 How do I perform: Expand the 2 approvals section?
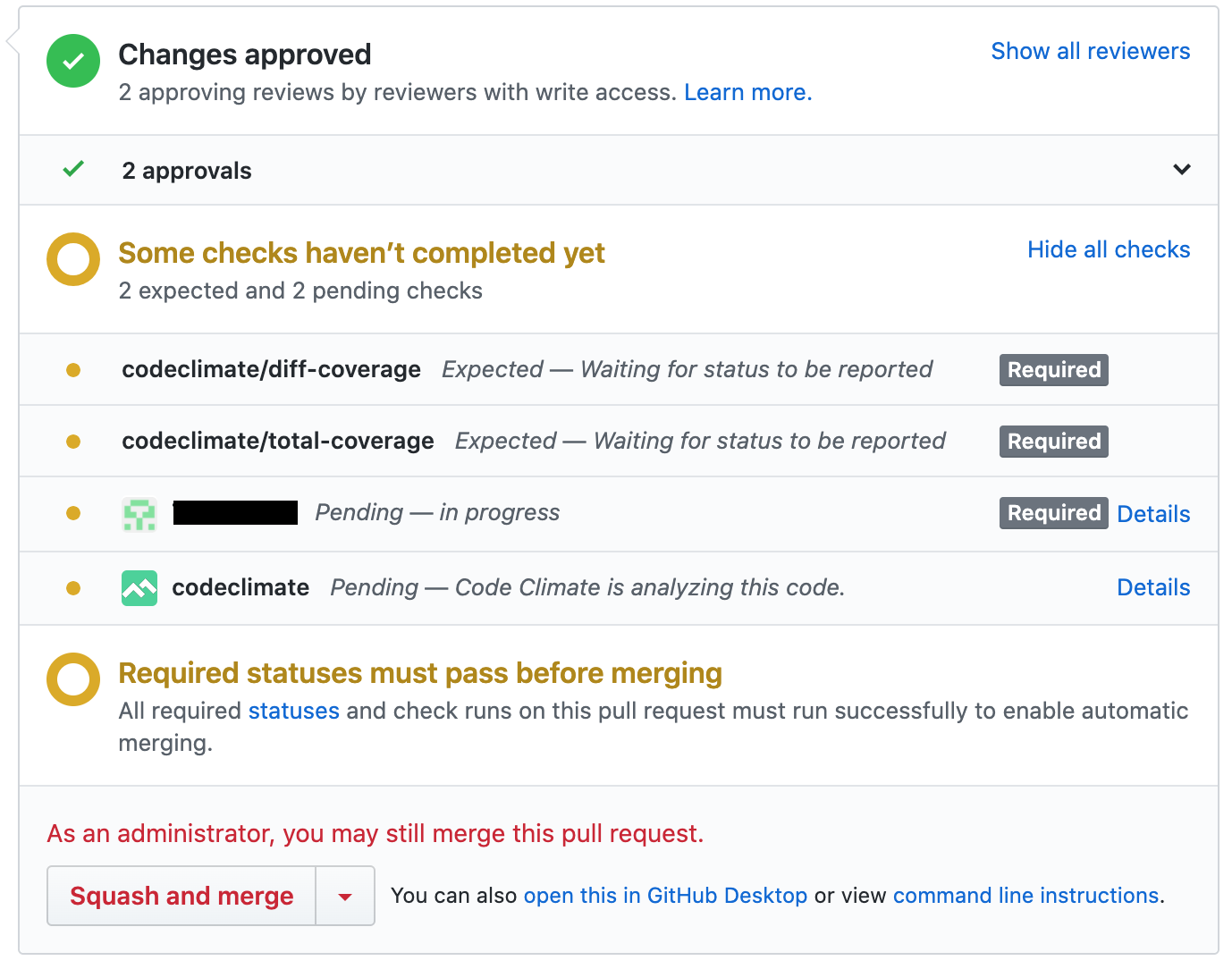[x=1181, y=170]
